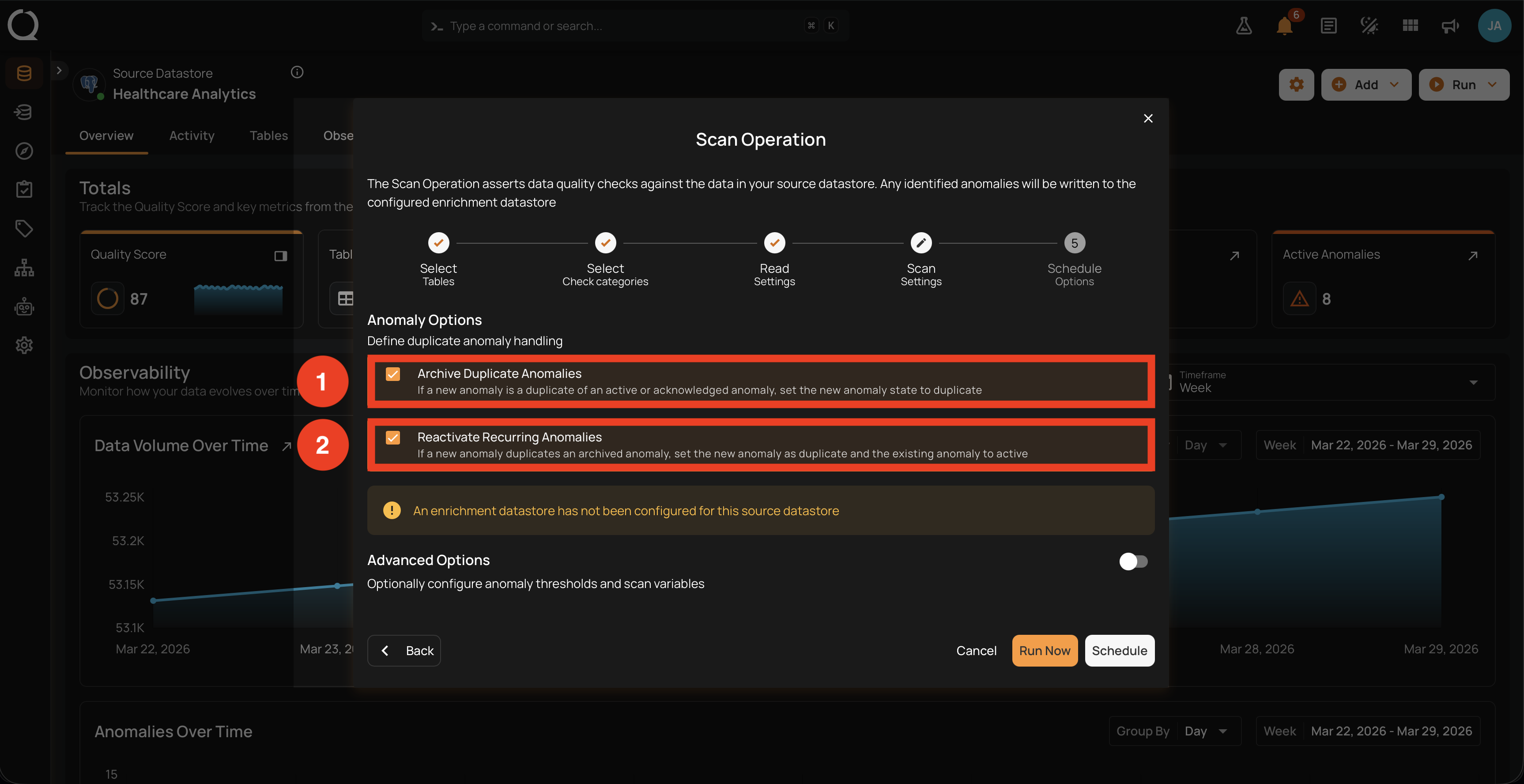Go to Select Tables step
Viewport: 1524px width, 784px height.
pos(438,259)
